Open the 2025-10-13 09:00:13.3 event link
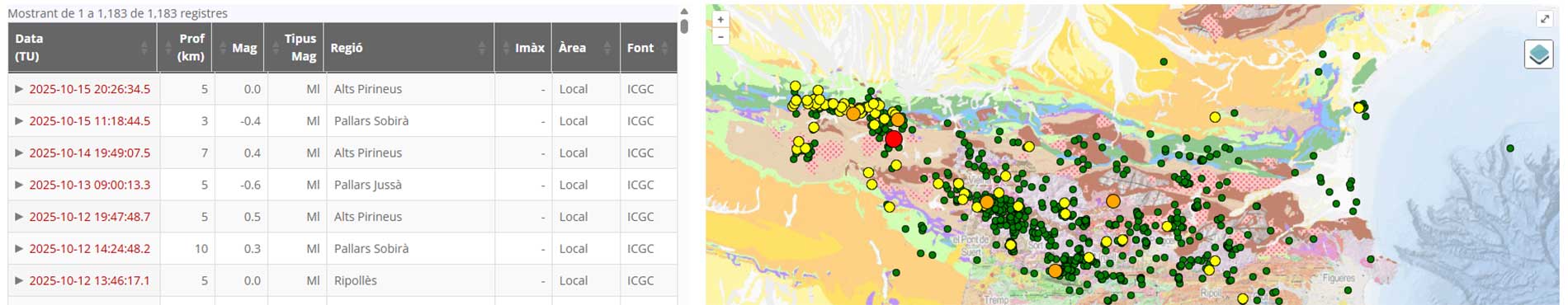 click(x=90, y=185)
